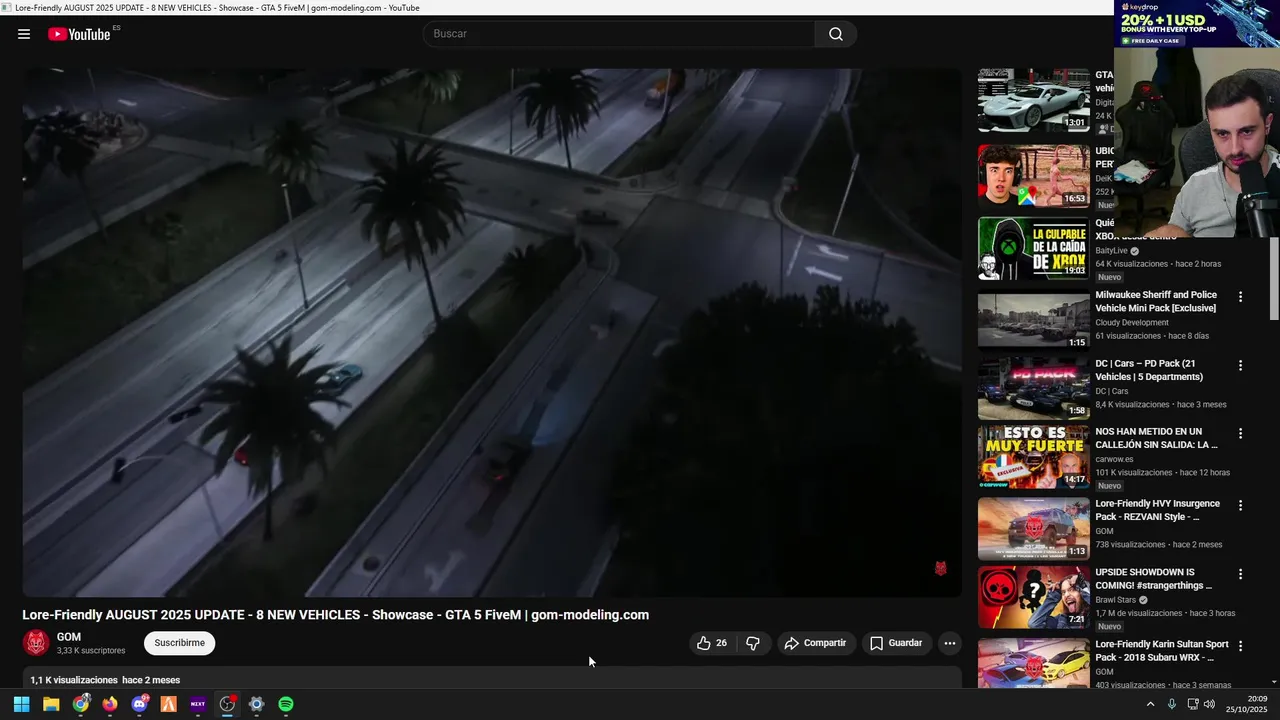Open HVY Insurgence 1:13 thumbnail
1280x720 pixels.
coord(1034,529)
